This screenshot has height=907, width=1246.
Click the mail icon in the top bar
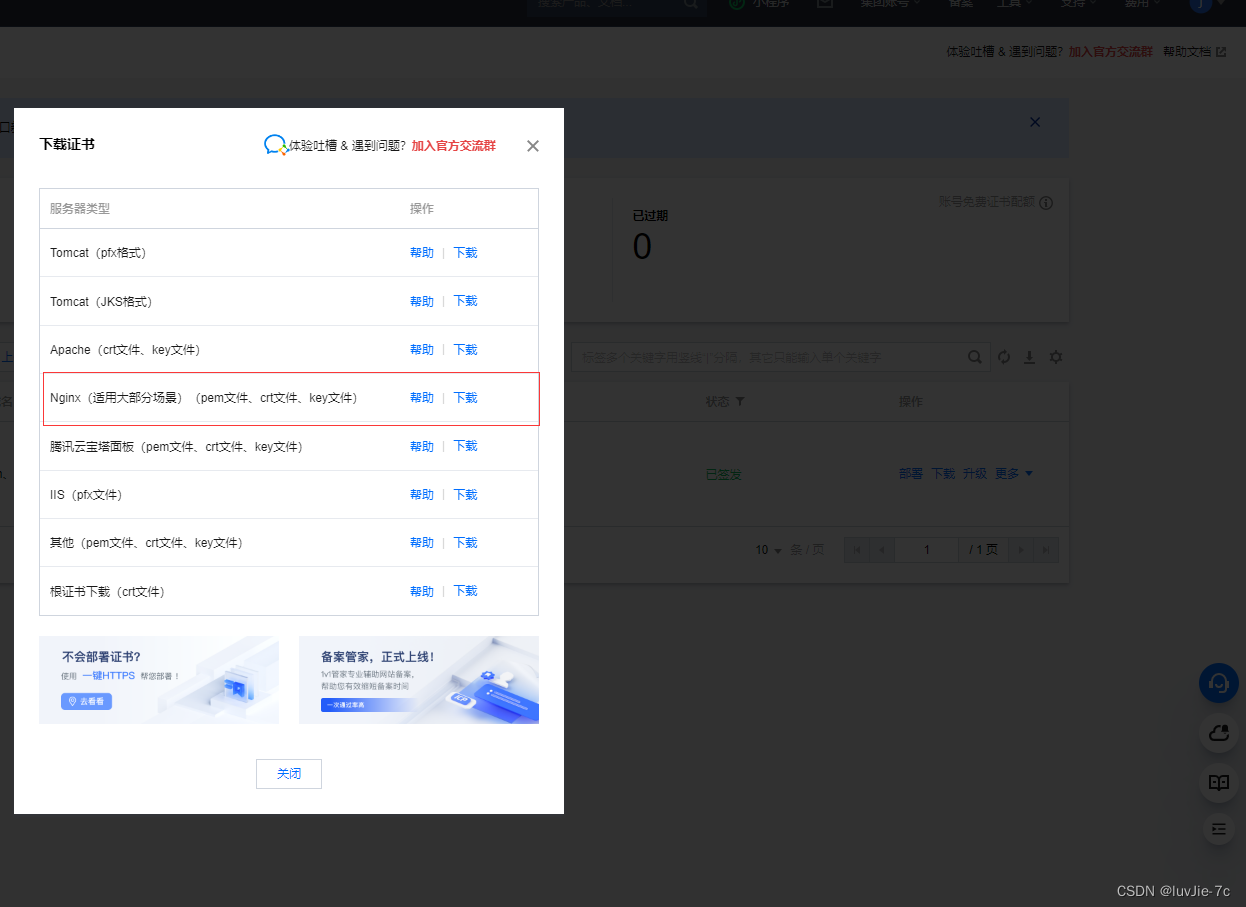tap(825, 4)
